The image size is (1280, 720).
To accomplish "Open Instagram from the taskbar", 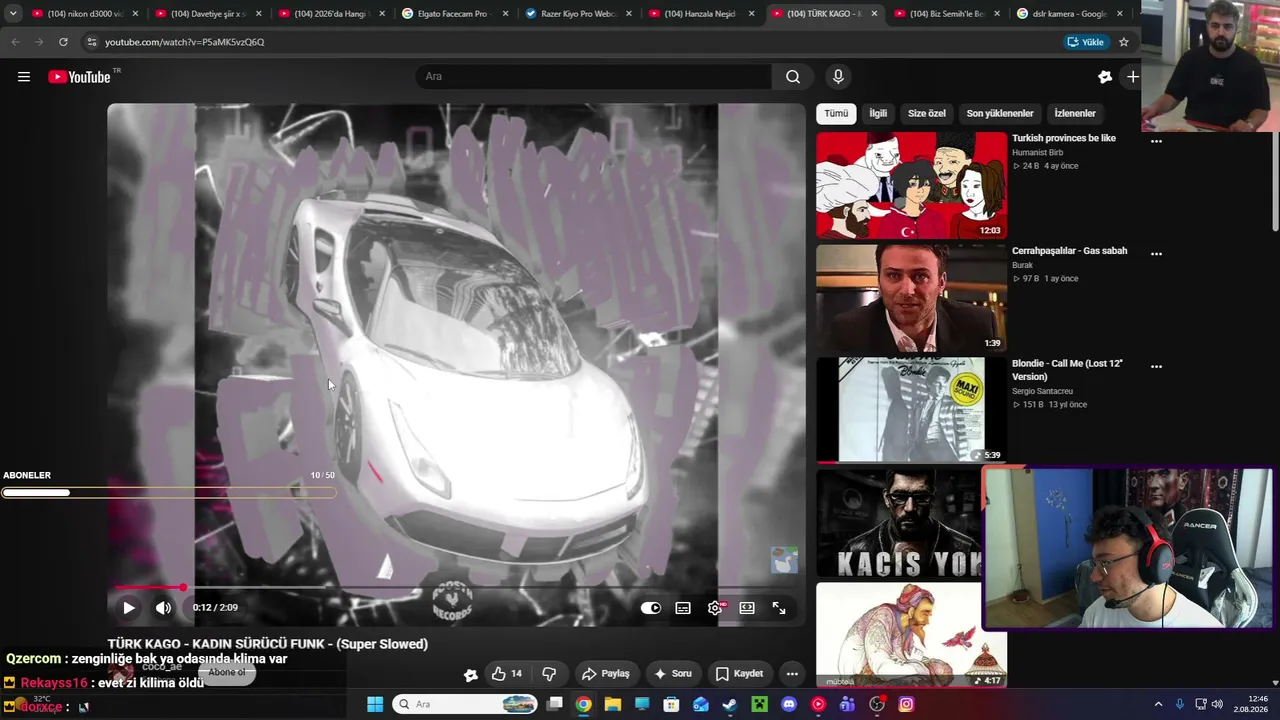I will [x=906, y=704].
